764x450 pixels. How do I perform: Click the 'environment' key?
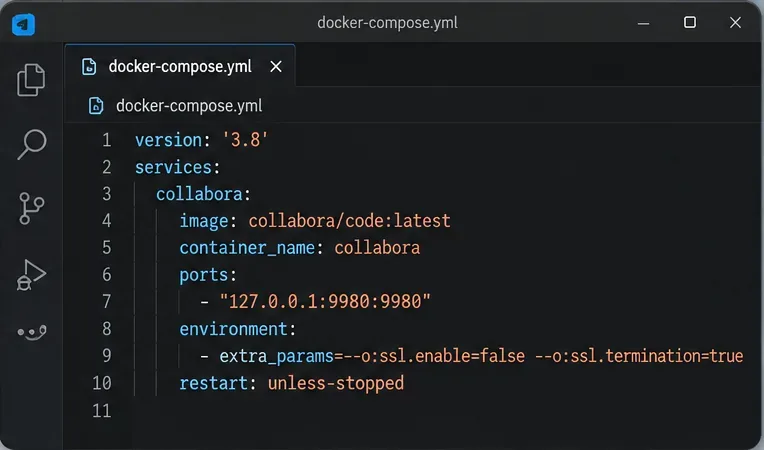click(x=233, y=329)
